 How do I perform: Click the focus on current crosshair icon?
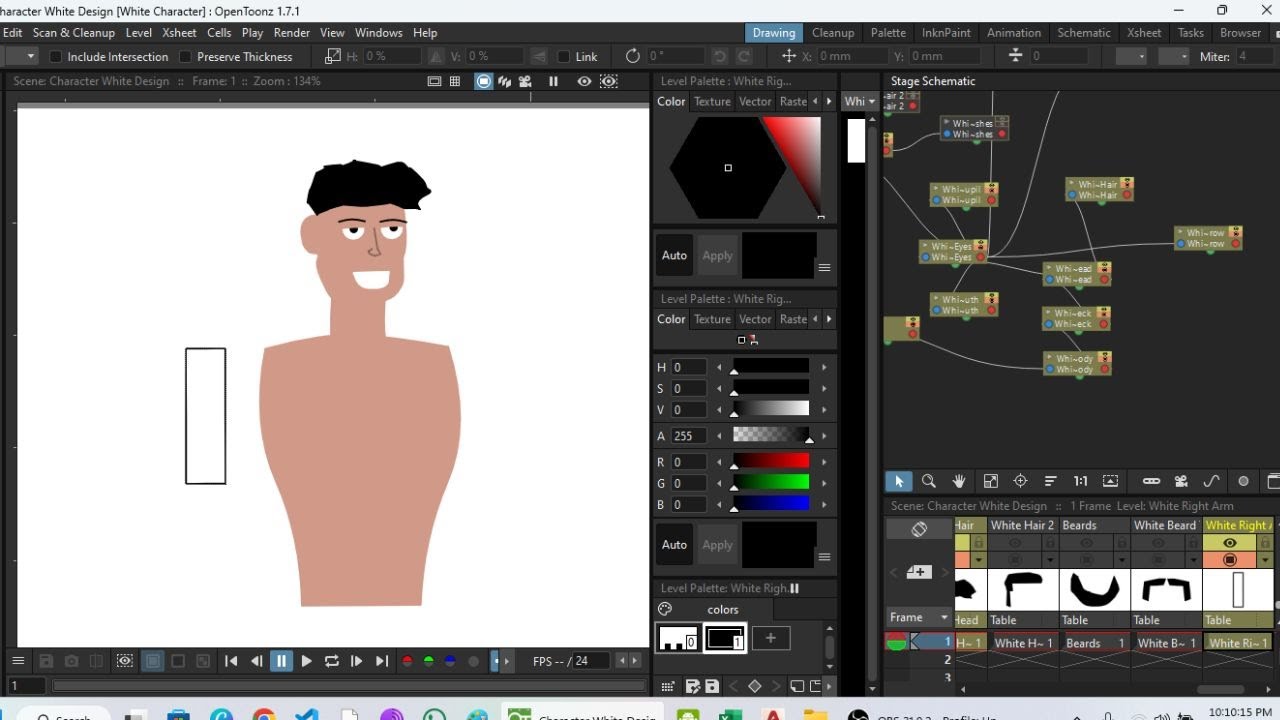point(1020,481)
